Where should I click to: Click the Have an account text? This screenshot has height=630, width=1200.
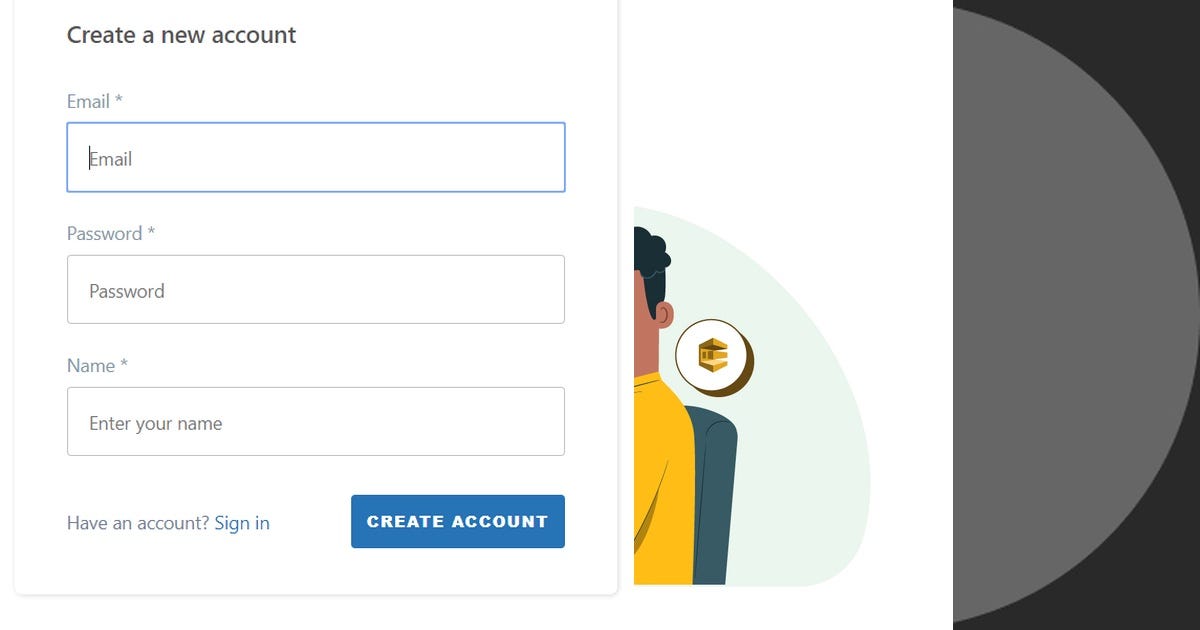136,522
